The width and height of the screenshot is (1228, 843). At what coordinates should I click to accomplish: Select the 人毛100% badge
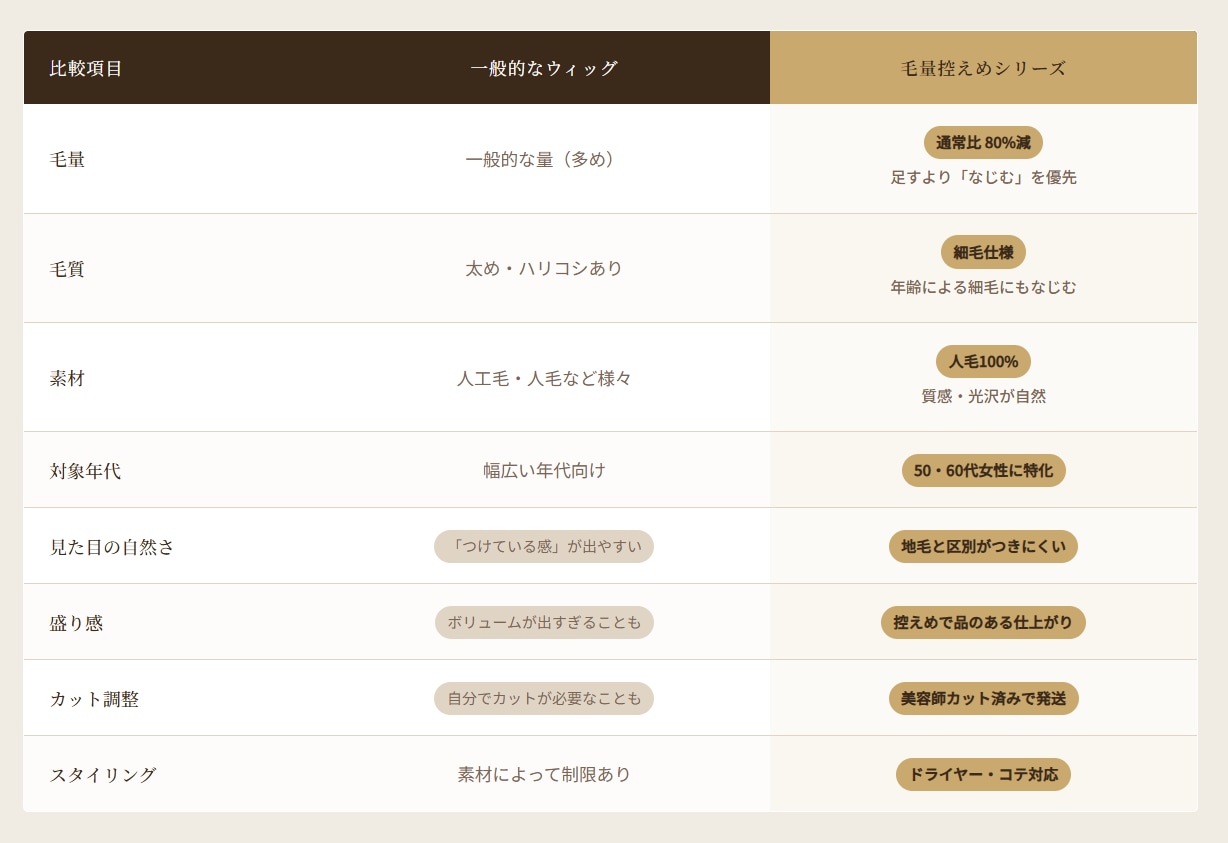point(983,362)
